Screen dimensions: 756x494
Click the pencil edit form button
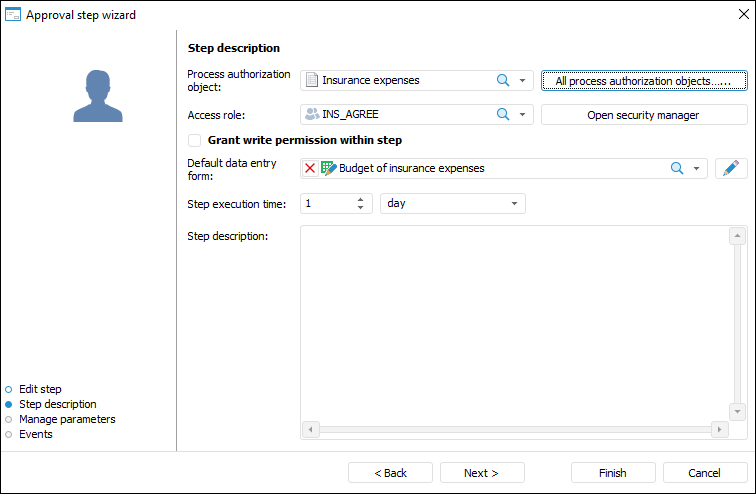coord(732,168)
